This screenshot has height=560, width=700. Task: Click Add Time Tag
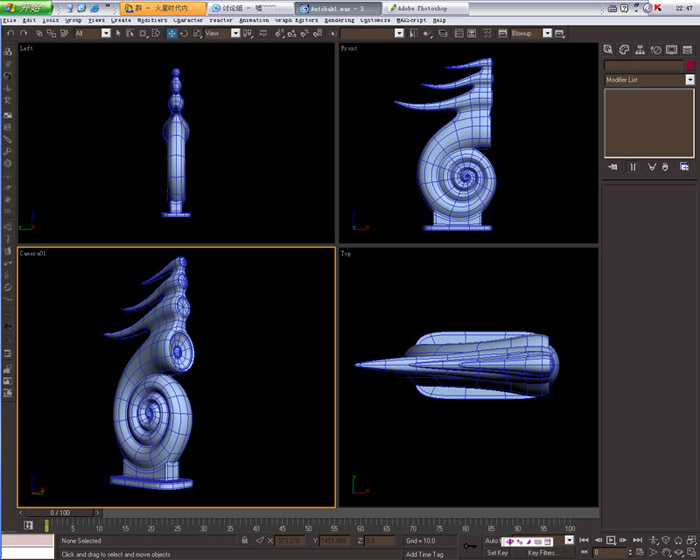[425, 554]
